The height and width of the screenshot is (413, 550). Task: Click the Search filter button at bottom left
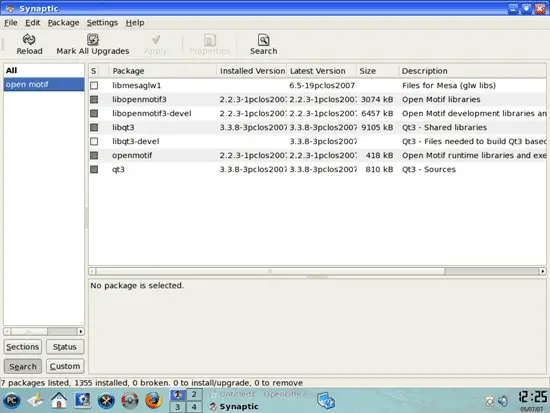(x=22, y=366)
